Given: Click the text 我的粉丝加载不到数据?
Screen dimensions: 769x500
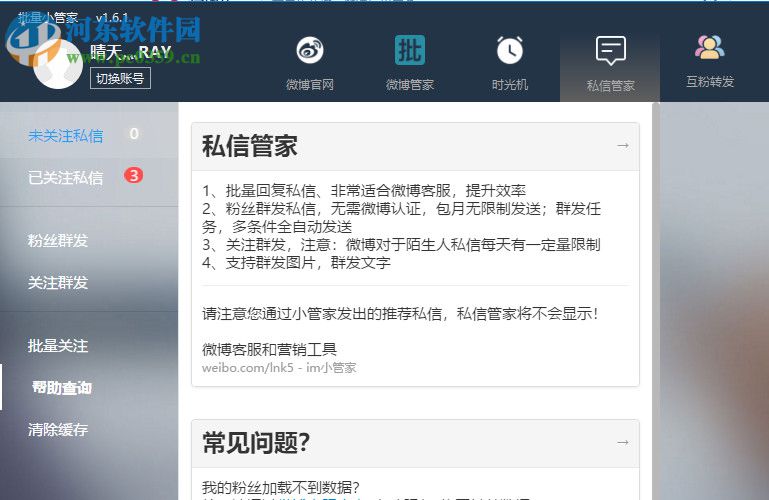Looking at the screenshot, I should [x=281, y=488].
